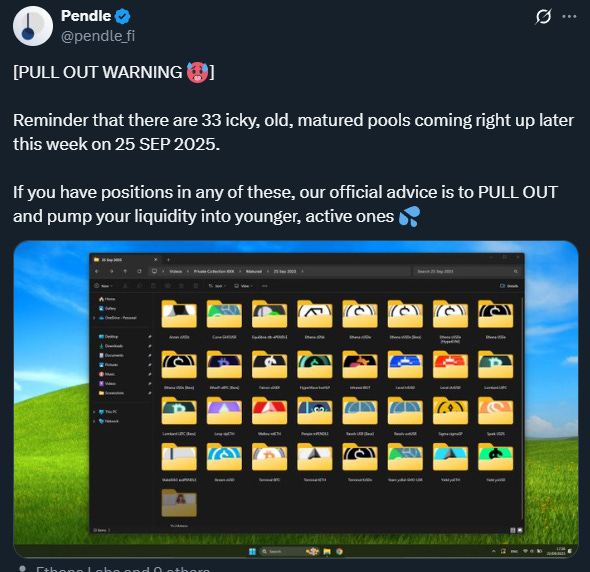Open the Pendle profile avatar

pos(33,26)
